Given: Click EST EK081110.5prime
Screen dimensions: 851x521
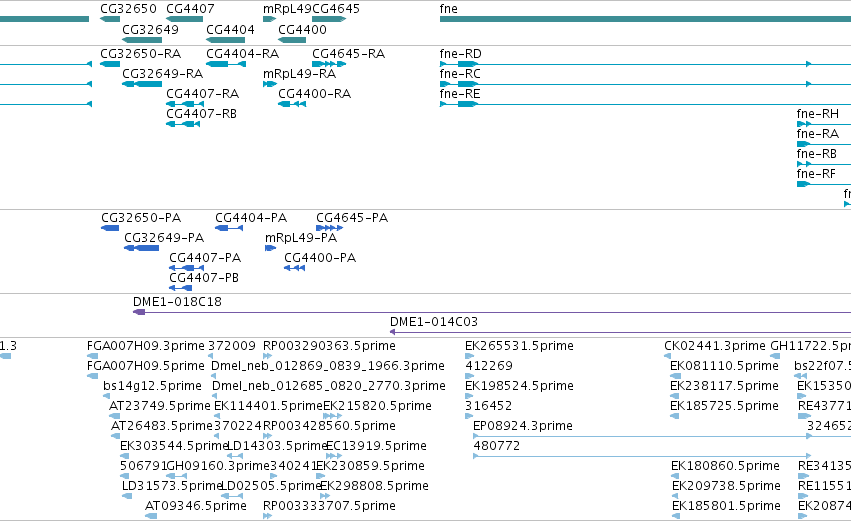Looking at the screenshot, I should (724, 366).
